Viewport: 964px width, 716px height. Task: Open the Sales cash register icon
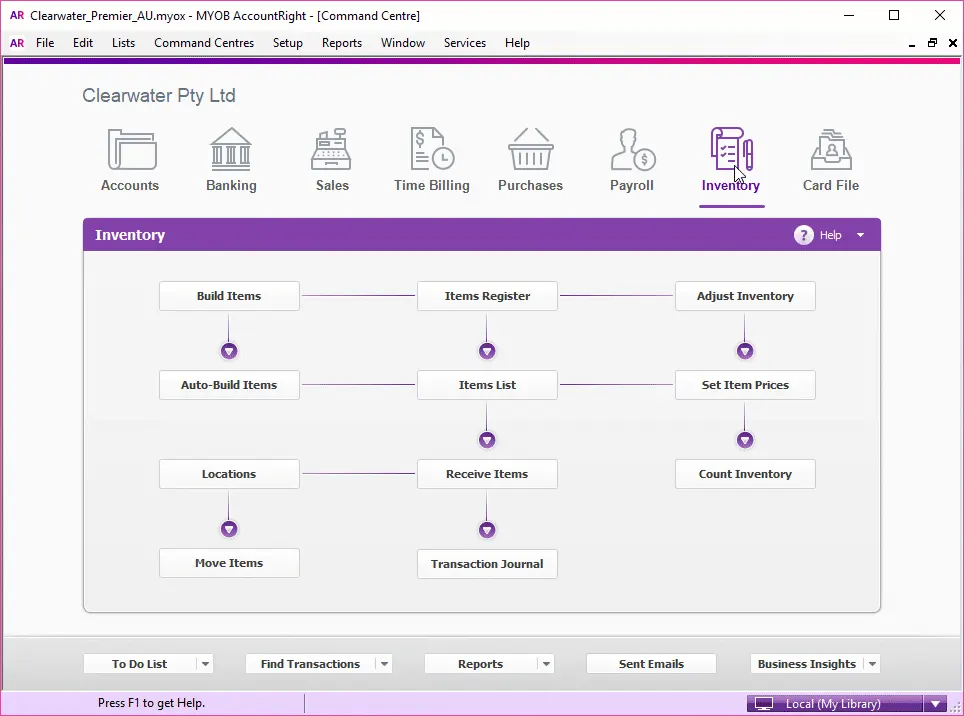click(331, 149)
